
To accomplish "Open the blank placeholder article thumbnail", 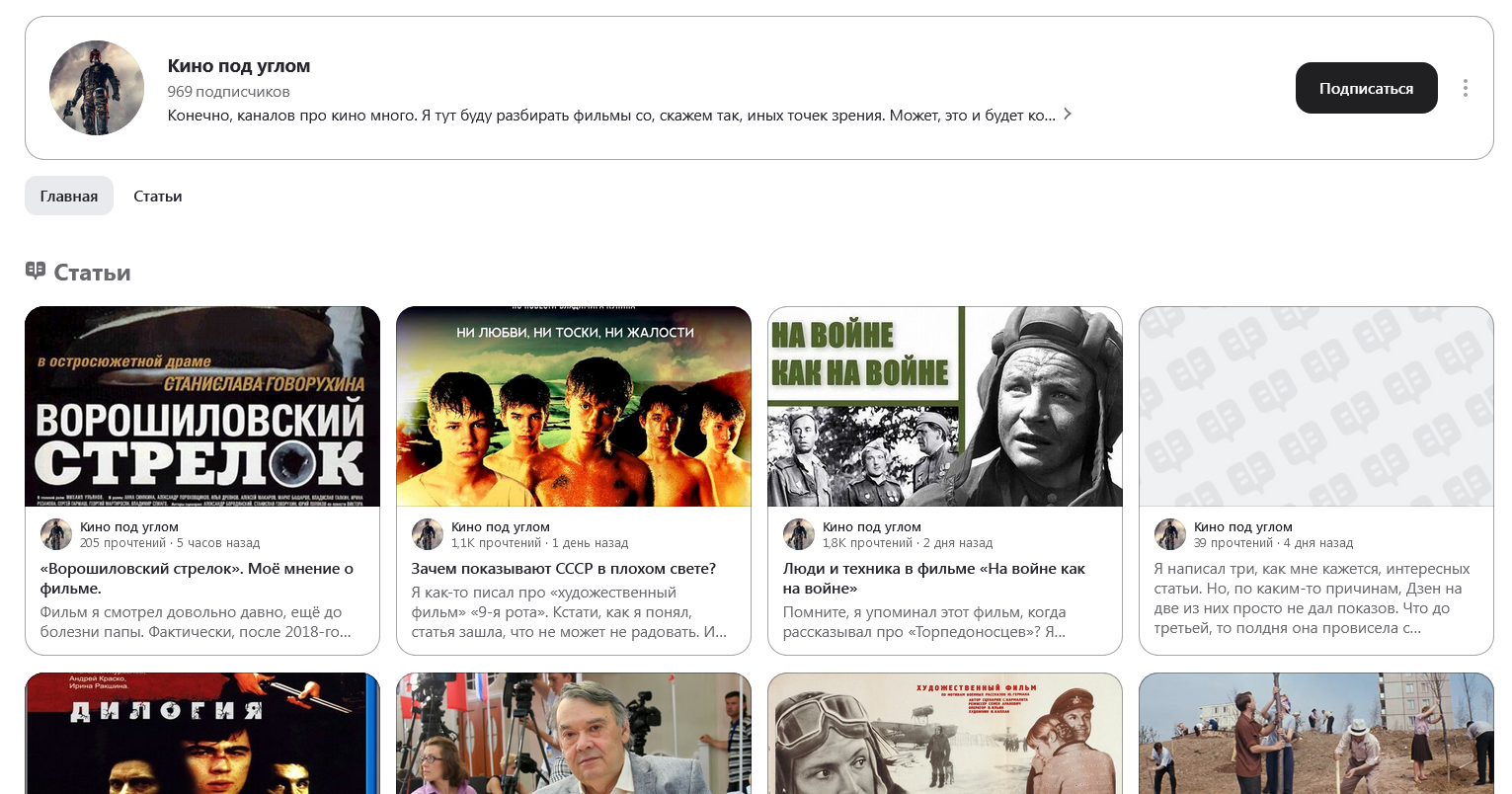I will coord(1316,406).
